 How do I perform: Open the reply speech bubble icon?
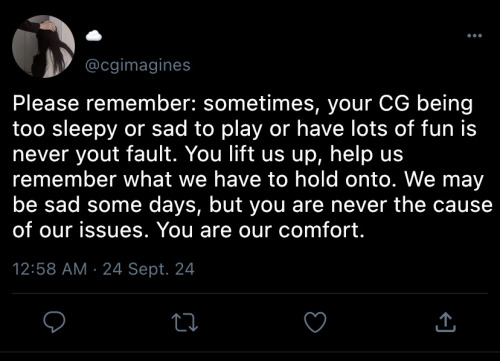click(54, 322)
